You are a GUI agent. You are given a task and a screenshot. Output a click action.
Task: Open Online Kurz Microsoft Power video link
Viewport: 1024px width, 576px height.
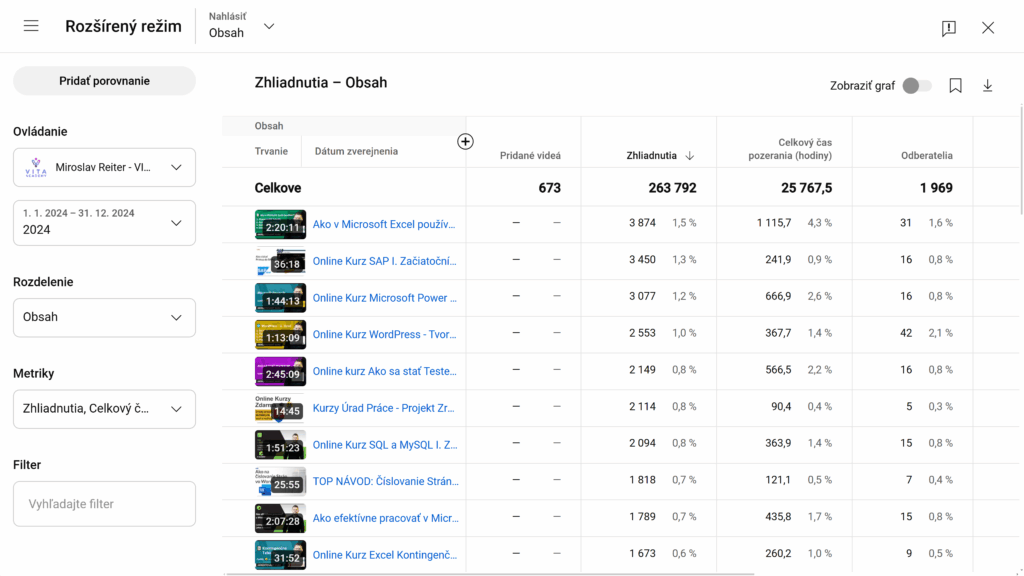(x=384, y=298)
